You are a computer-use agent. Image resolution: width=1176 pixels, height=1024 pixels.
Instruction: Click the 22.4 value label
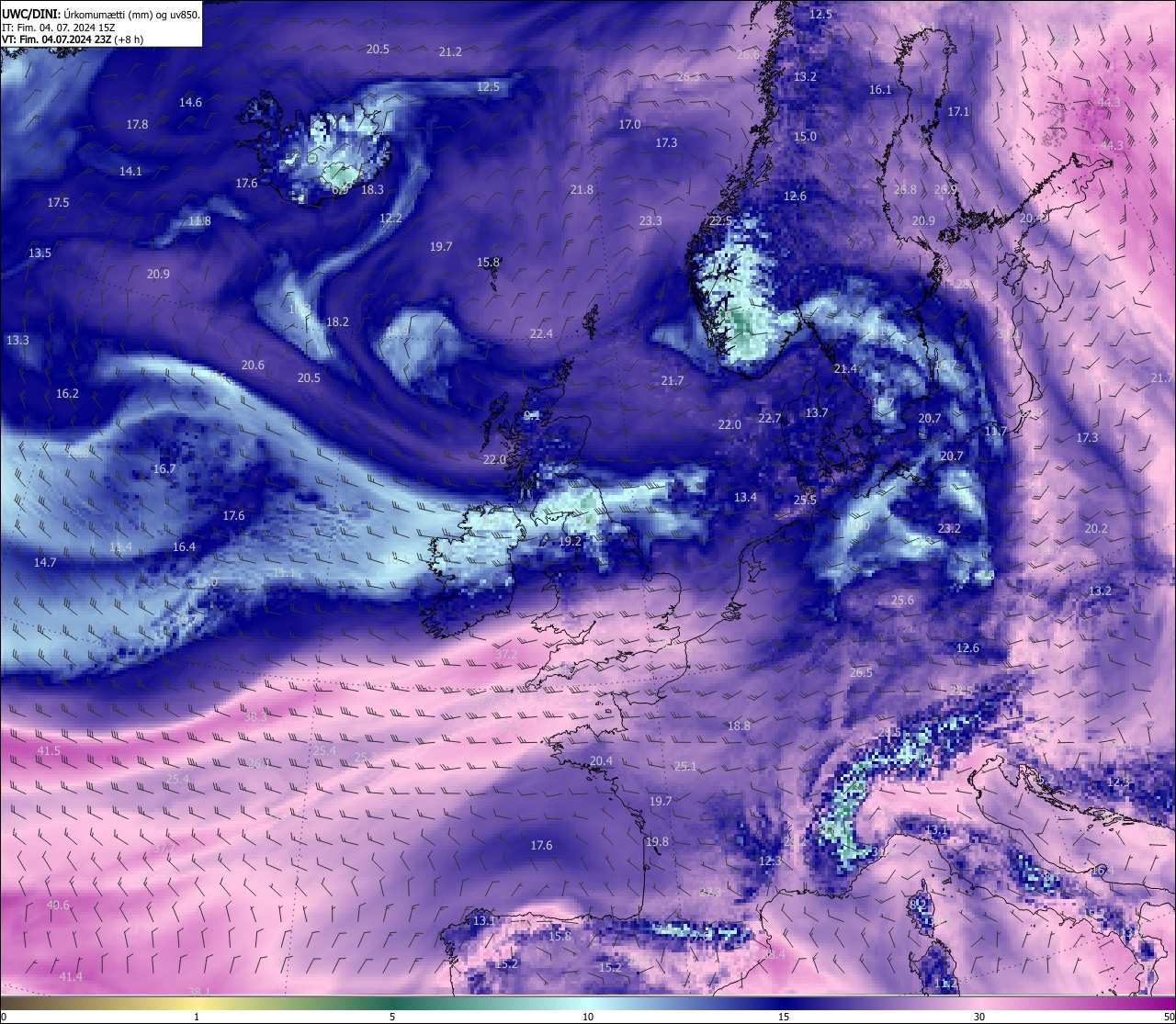541,334
